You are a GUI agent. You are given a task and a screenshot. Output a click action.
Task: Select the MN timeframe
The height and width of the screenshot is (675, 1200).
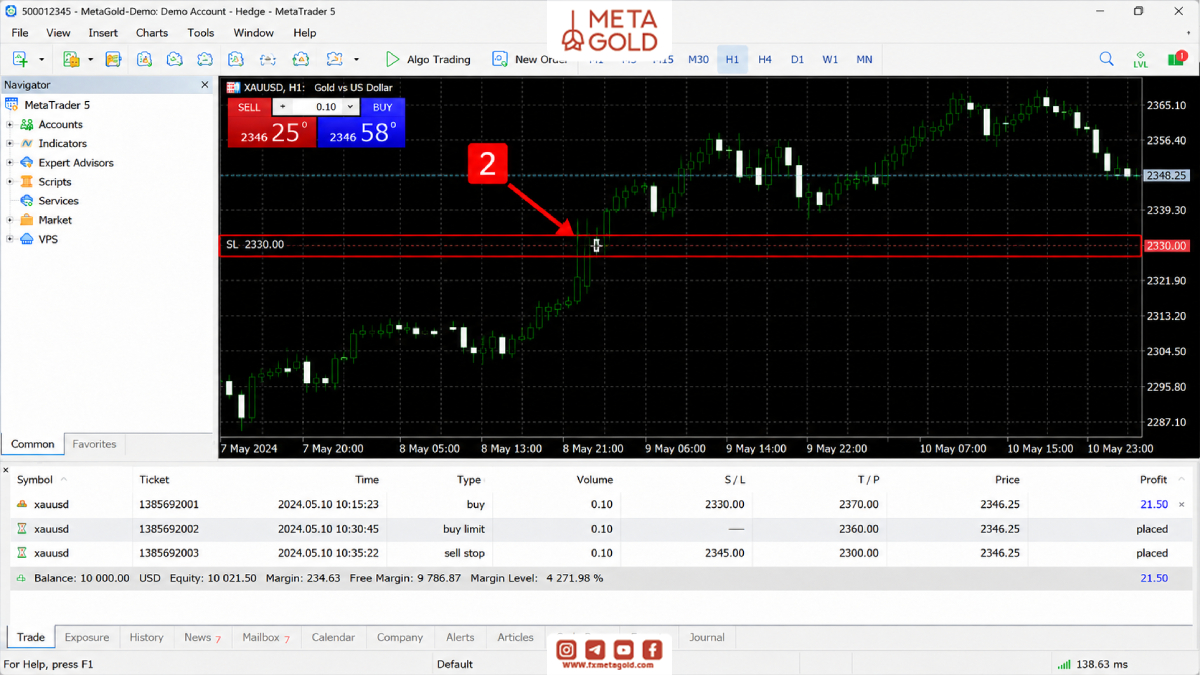coord(864,59)
